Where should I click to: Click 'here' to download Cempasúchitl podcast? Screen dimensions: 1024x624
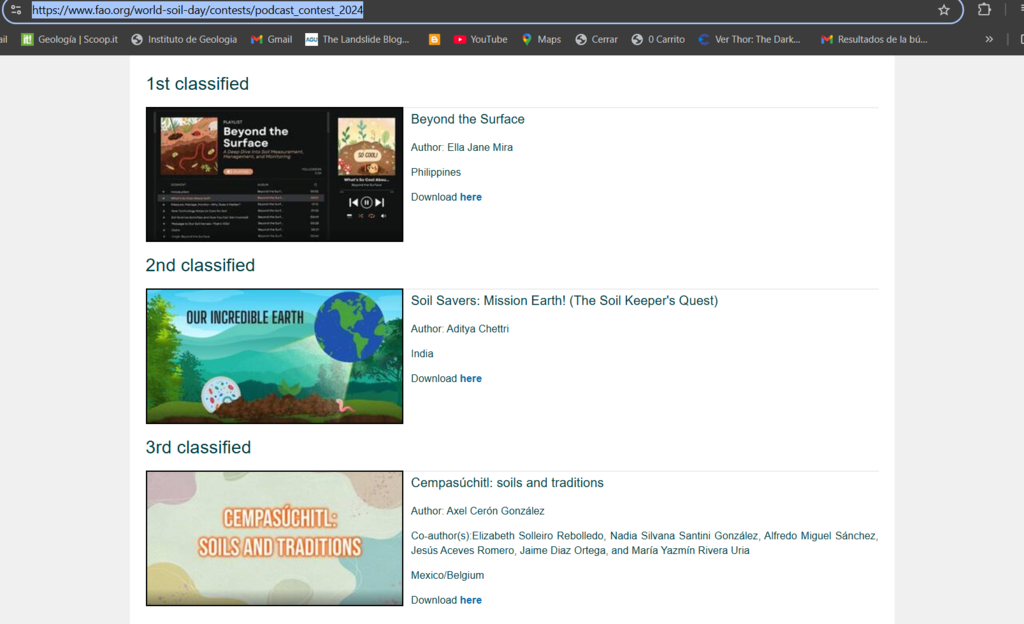(470, 600)
